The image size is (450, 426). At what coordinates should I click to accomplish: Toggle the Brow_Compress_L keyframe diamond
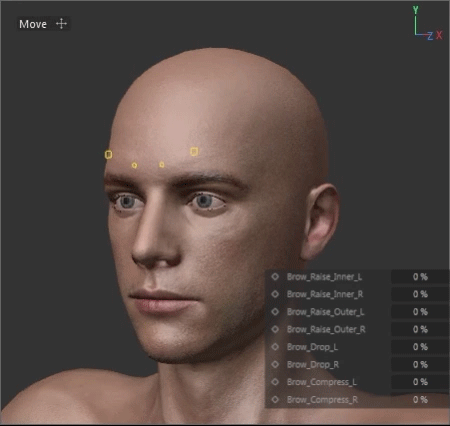[275, 382]
